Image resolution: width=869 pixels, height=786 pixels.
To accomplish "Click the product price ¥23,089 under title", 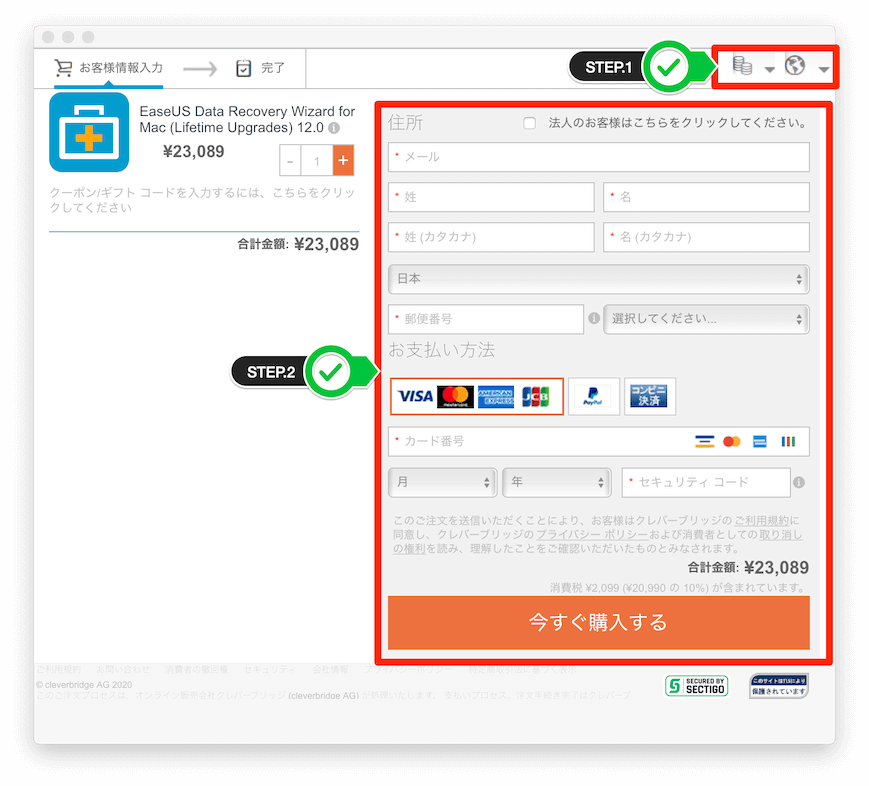I will click(193, 151).
